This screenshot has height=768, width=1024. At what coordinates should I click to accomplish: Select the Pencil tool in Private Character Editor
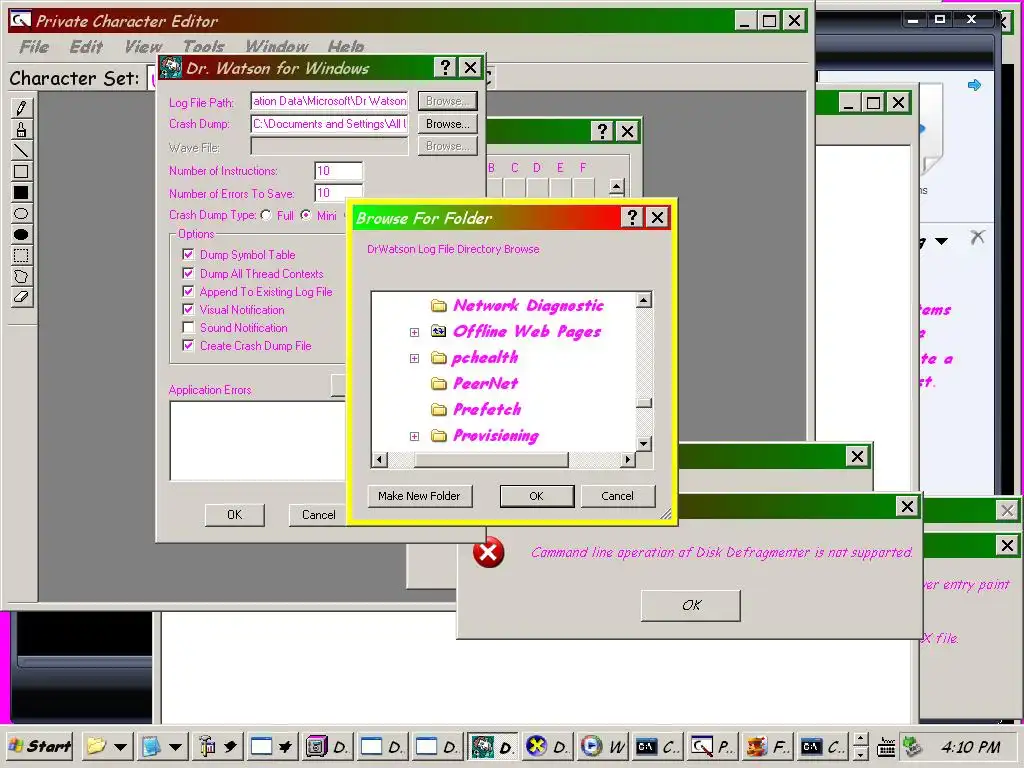click(21, 108)
